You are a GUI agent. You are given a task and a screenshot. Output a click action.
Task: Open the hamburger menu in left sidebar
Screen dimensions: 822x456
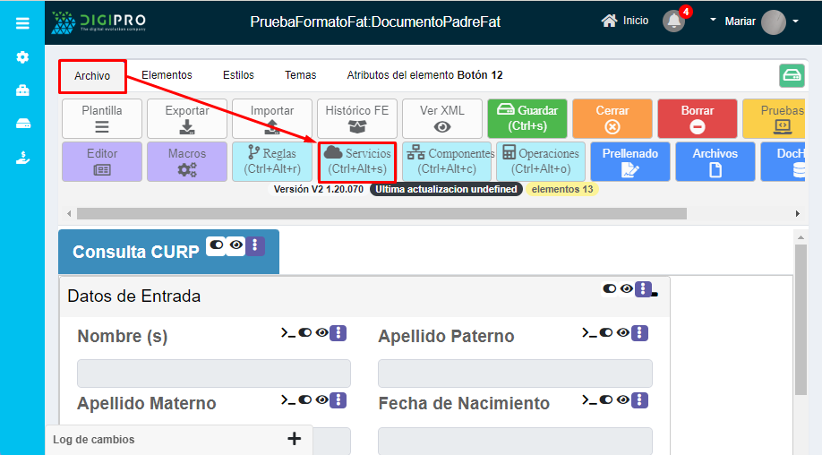click(x=22, y=23)
